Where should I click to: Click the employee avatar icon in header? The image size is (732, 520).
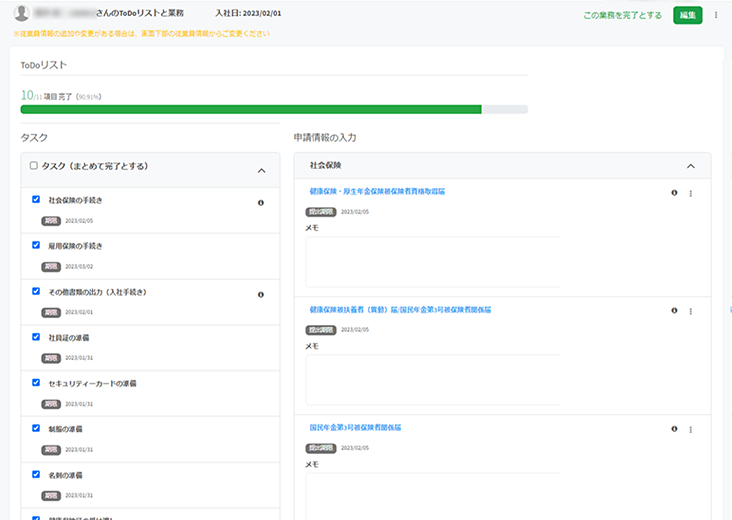coord(18,15)
